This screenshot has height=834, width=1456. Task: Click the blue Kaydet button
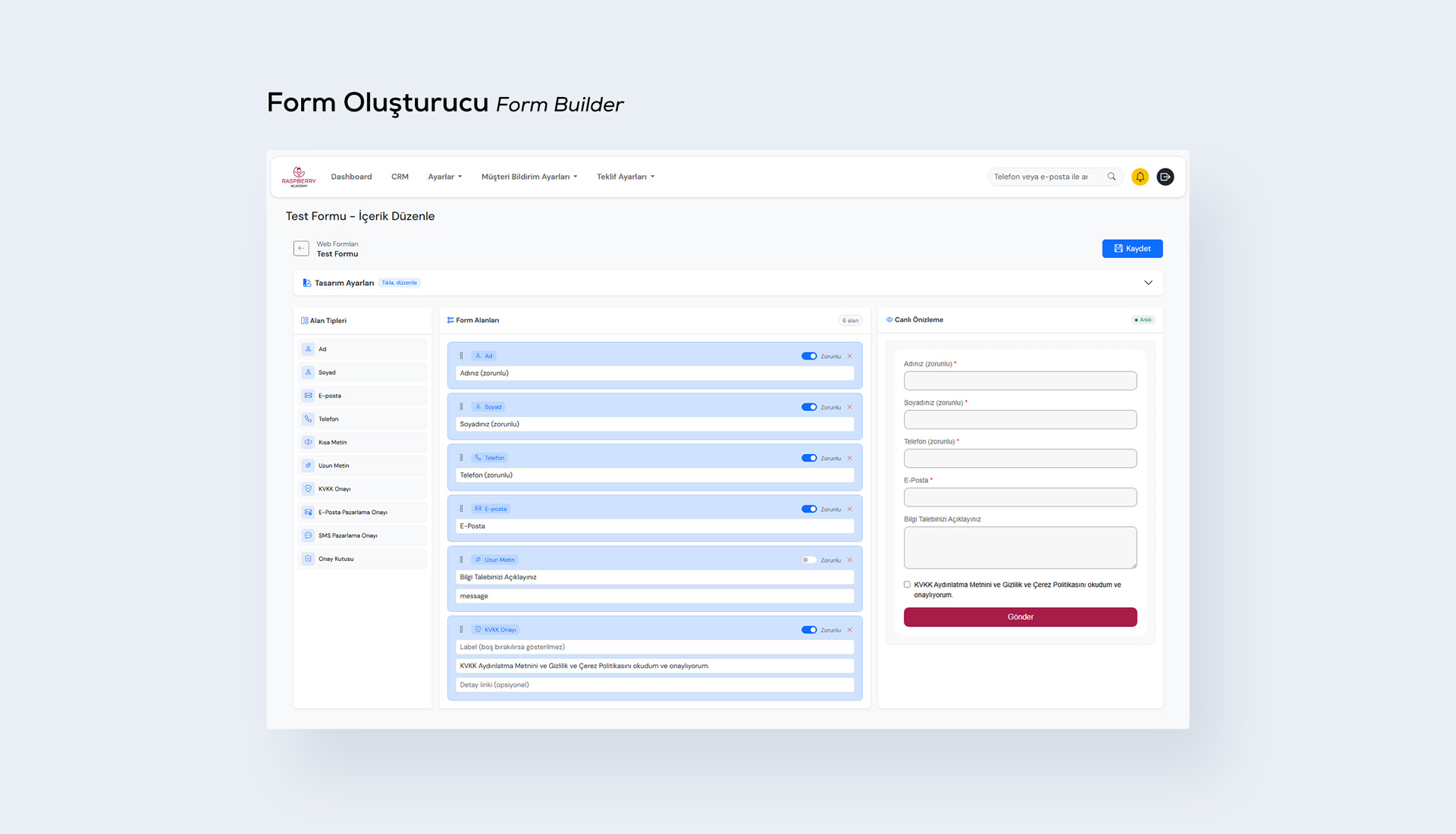pos(1132,249)
